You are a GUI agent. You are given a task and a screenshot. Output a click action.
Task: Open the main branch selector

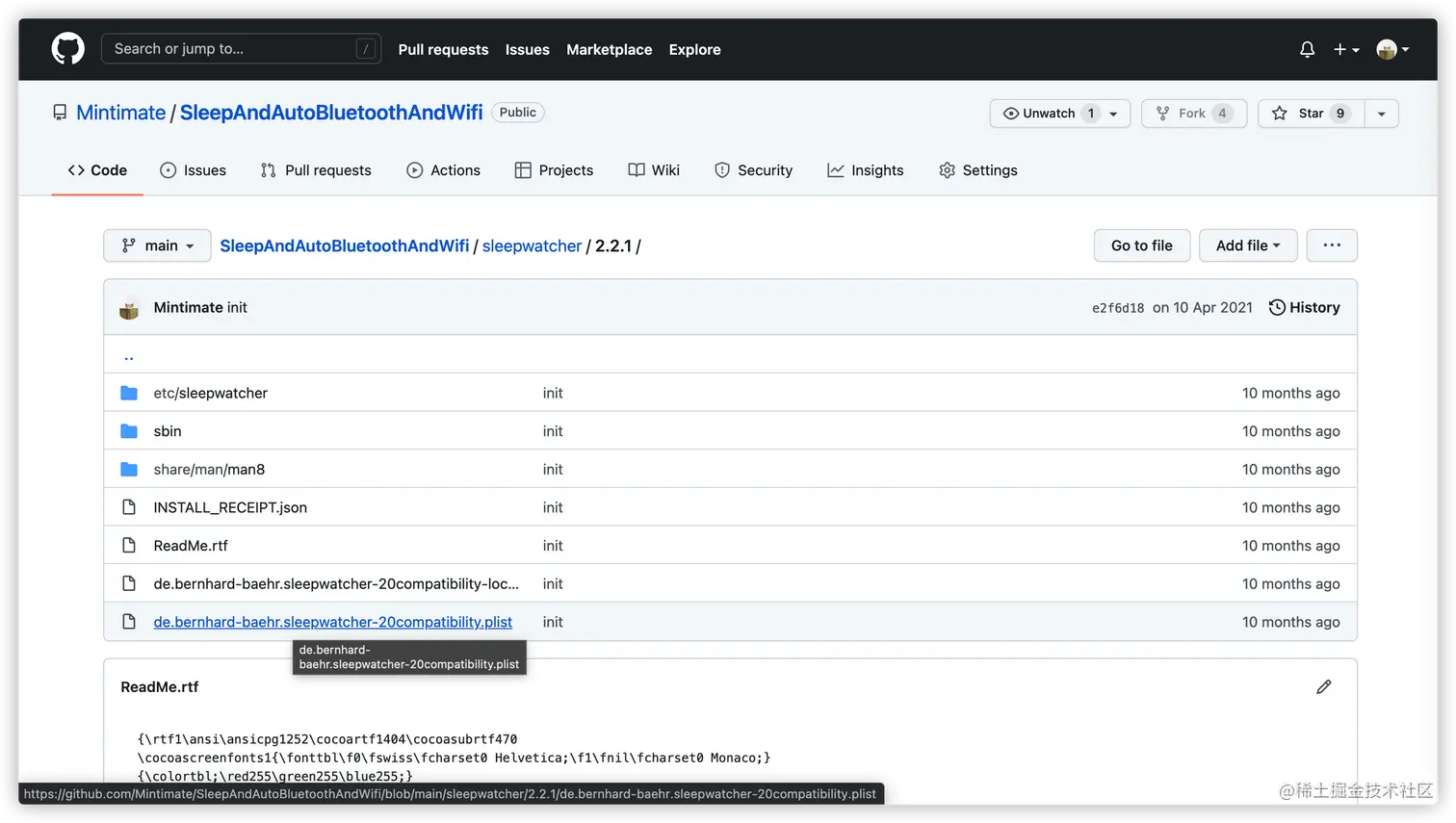(x=157, y=245)
